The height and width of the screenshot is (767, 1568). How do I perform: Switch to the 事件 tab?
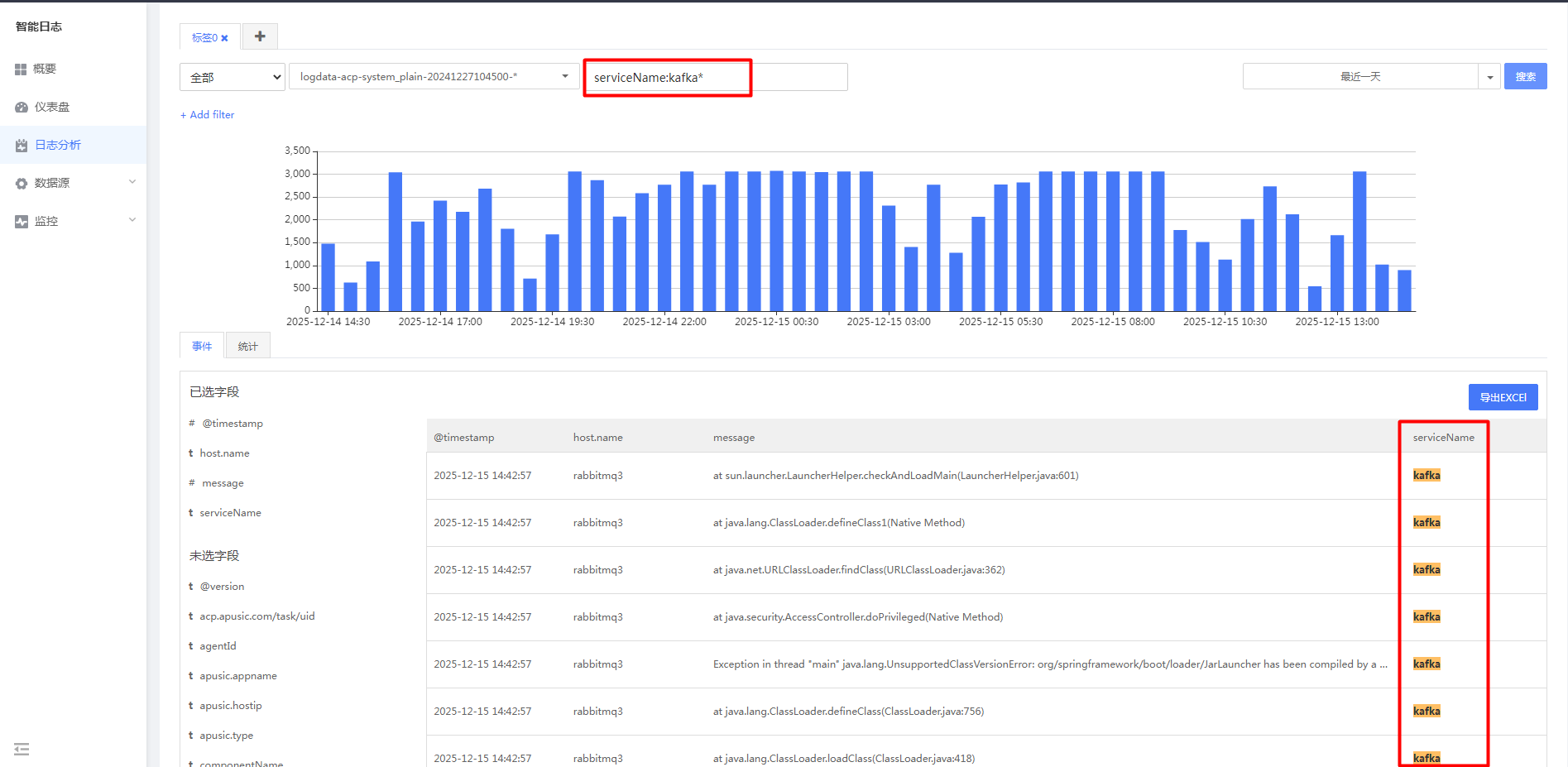pyautogui.click(x=202, y=346)
